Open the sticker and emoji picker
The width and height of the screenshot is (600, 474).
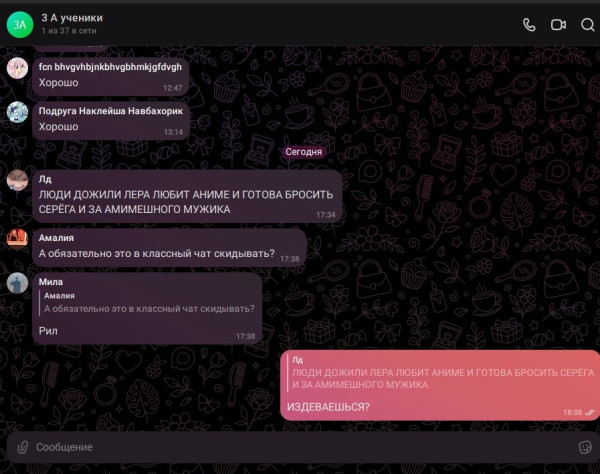click(586, 446)
